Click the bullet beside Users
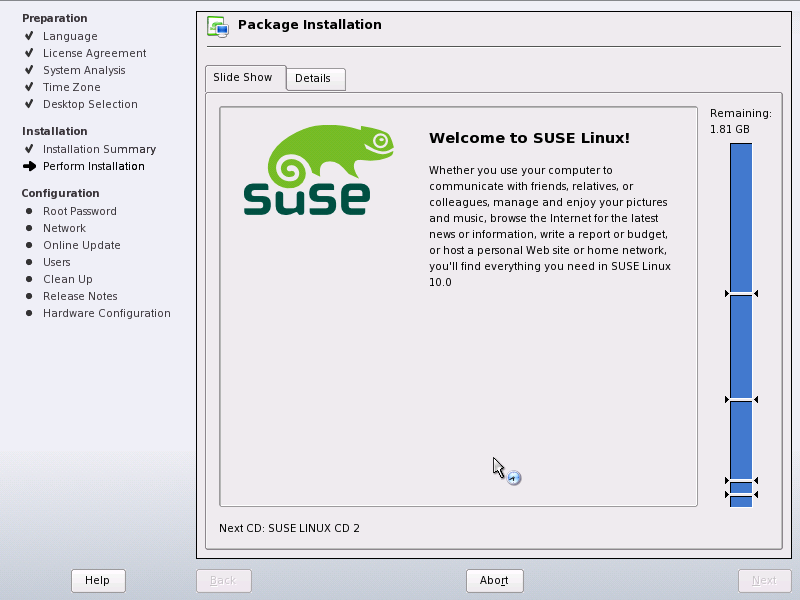Image resolution: width=800 pixels, height=600 pixels. coord(29,262)
